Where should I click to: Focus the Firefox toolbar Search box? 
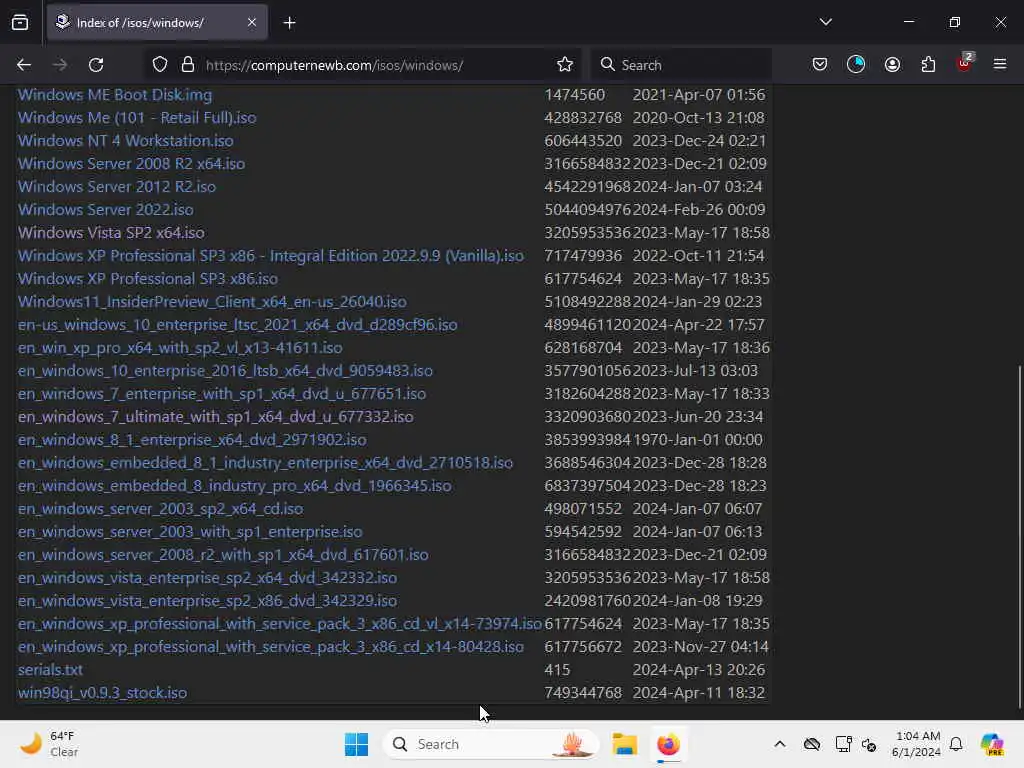coord(680,65)
